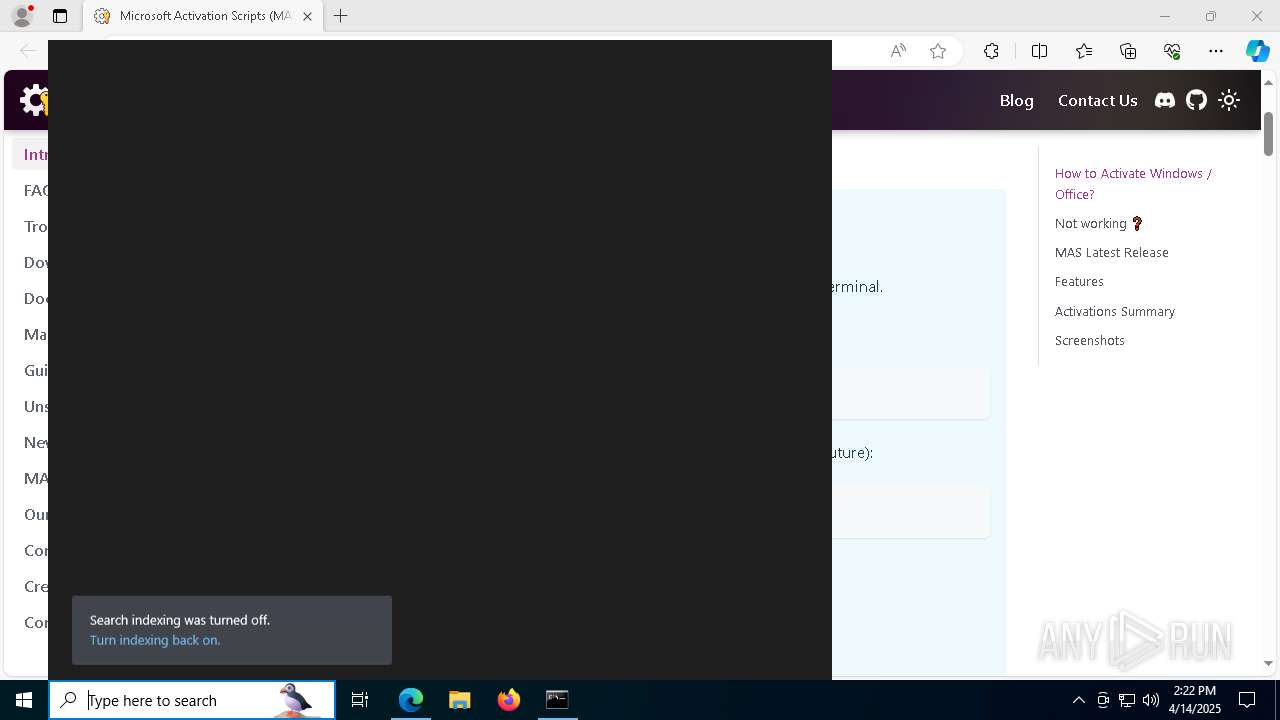Go back with the browser back arrow
Viewport: 1280px width, 720px height.
pos(28,51)
